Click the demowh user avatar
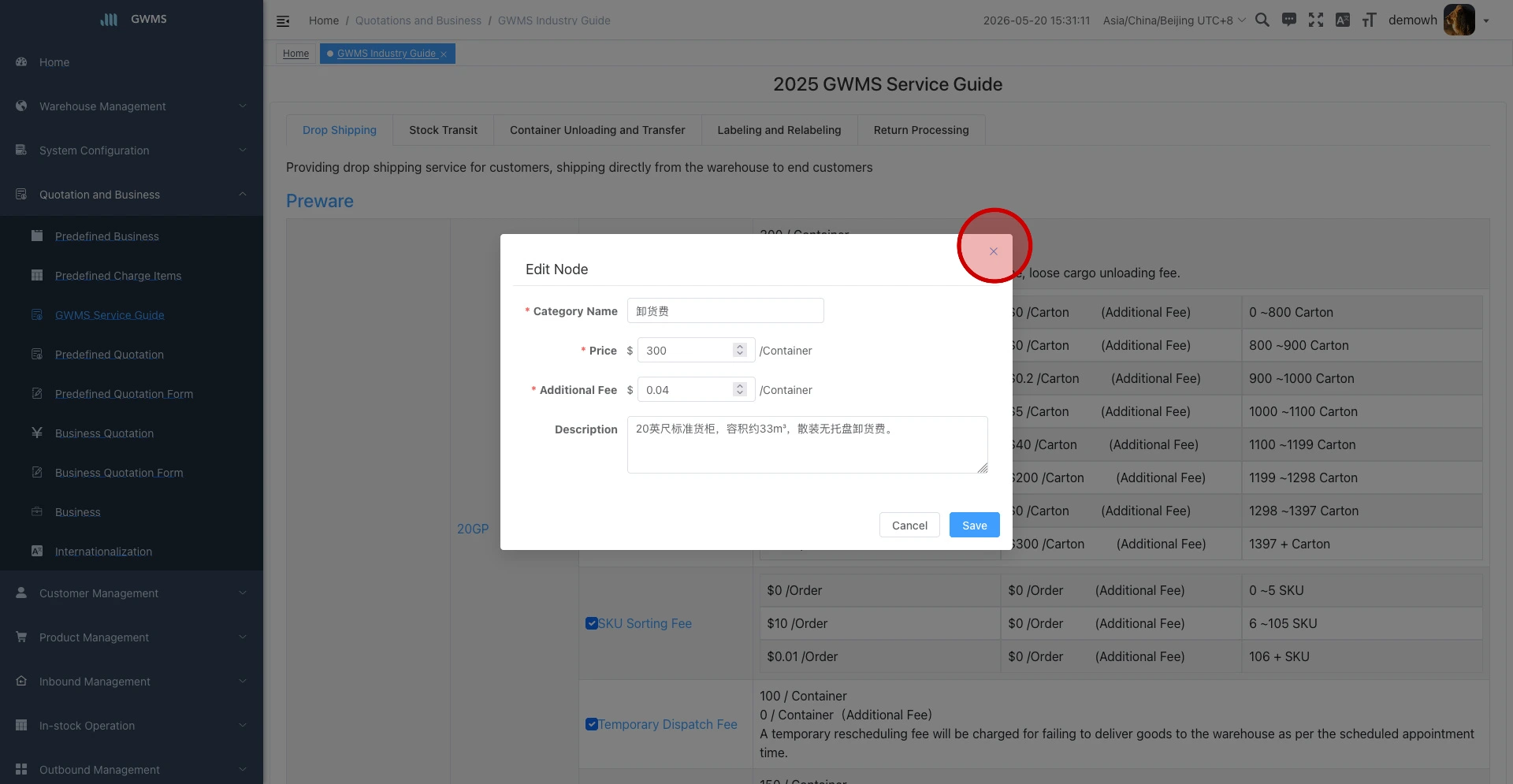 tap(1459, 20)
